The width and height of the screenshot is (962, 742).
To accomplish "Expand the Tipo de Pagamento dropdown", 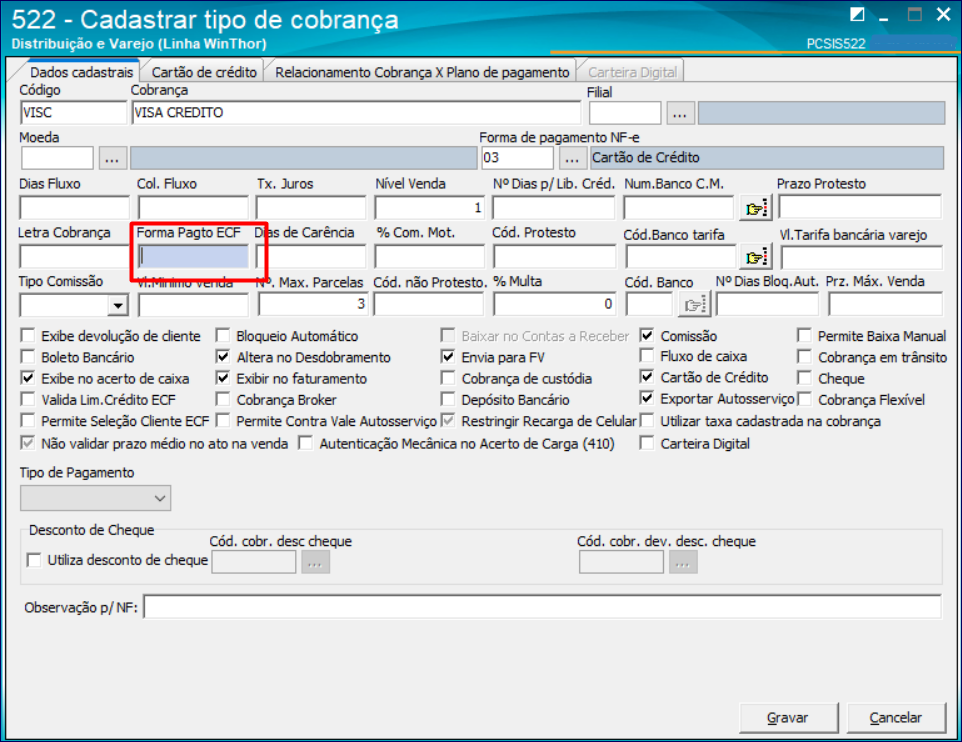I will click(95, 498).
